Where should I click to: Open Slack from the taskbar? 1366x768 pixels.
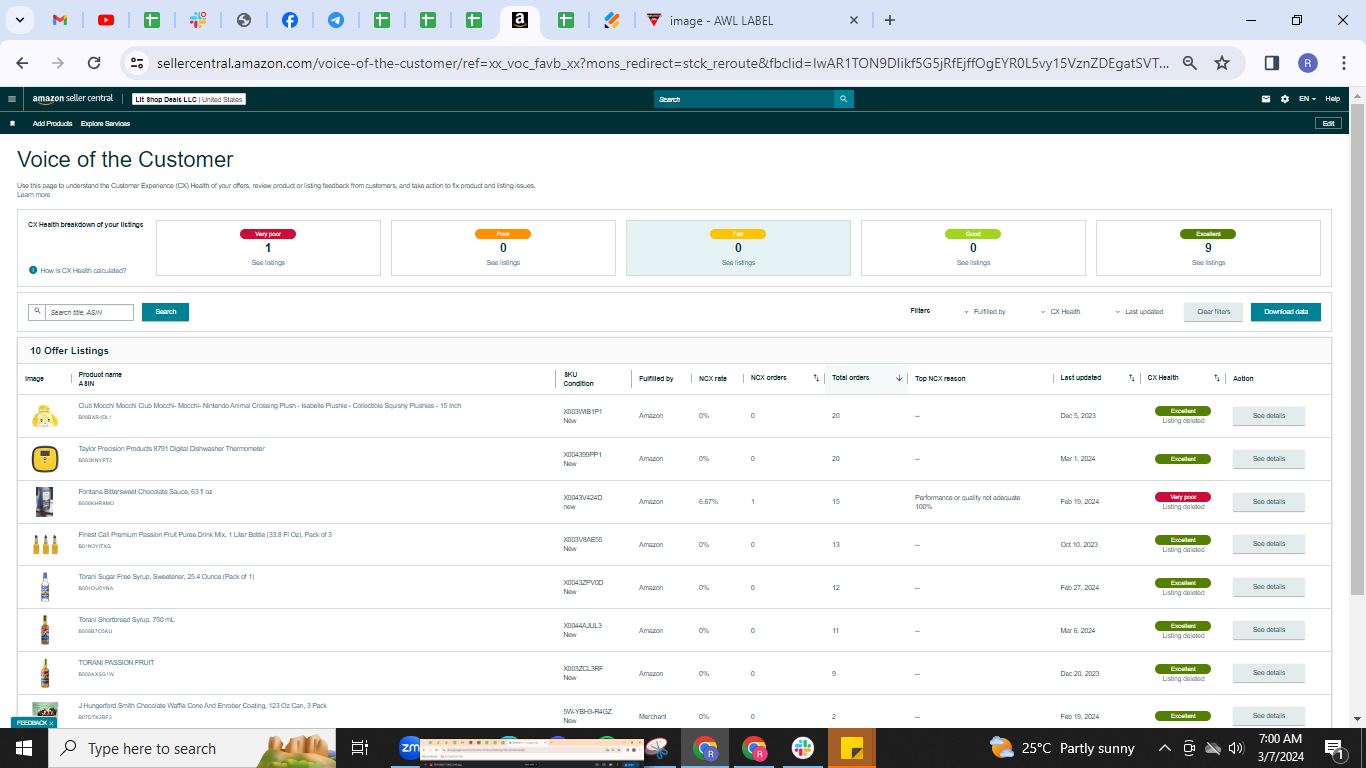[802, 748]
